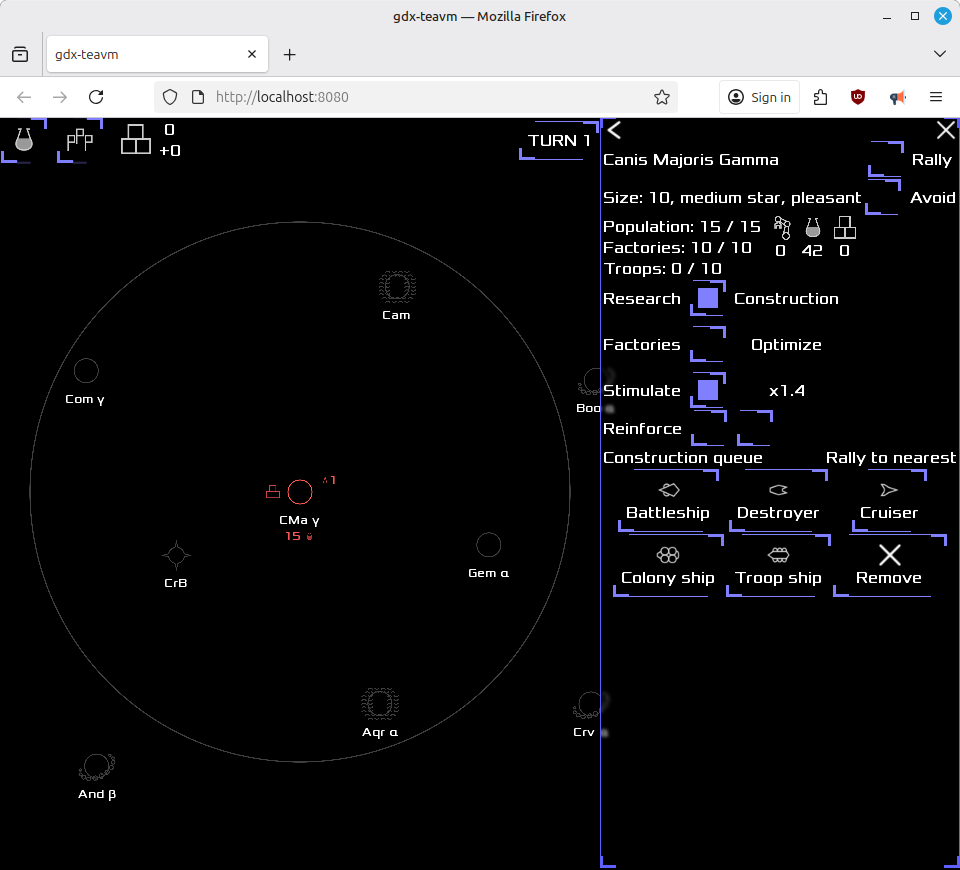960x870 pixels.
Task: Click the flask allocation icon showing 42
Action: point(812,228)
